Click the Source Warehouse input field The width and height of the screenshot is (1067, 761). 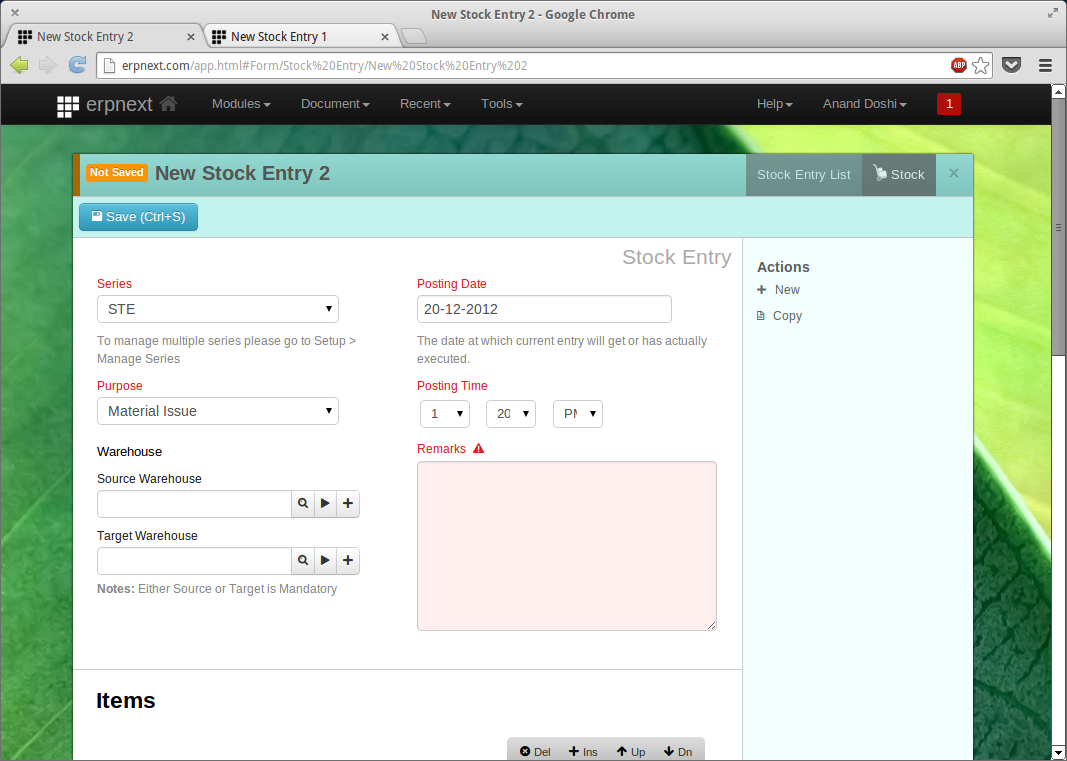pos(195,504)
